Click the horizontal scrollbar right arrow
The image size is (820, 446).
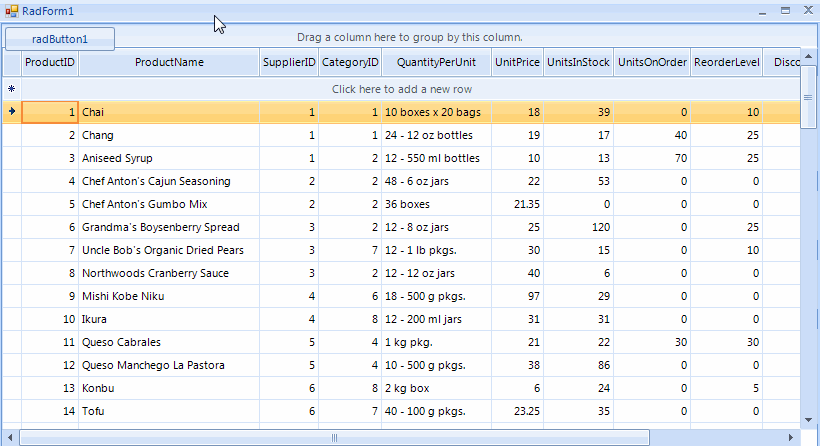(x=791, y=438)
